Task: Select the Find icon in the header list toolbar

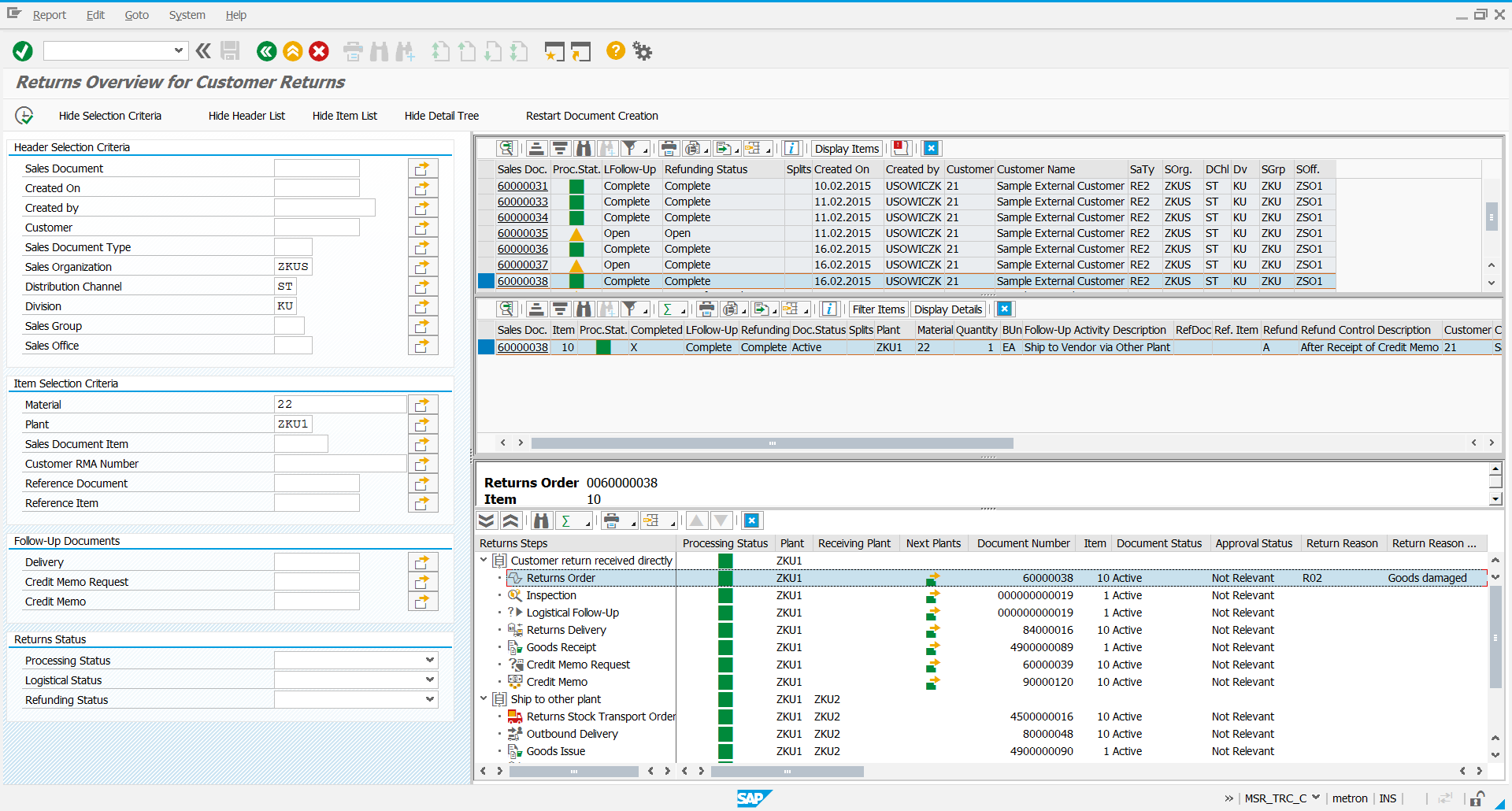Action: pyautogui.click(x=584, y=148)
